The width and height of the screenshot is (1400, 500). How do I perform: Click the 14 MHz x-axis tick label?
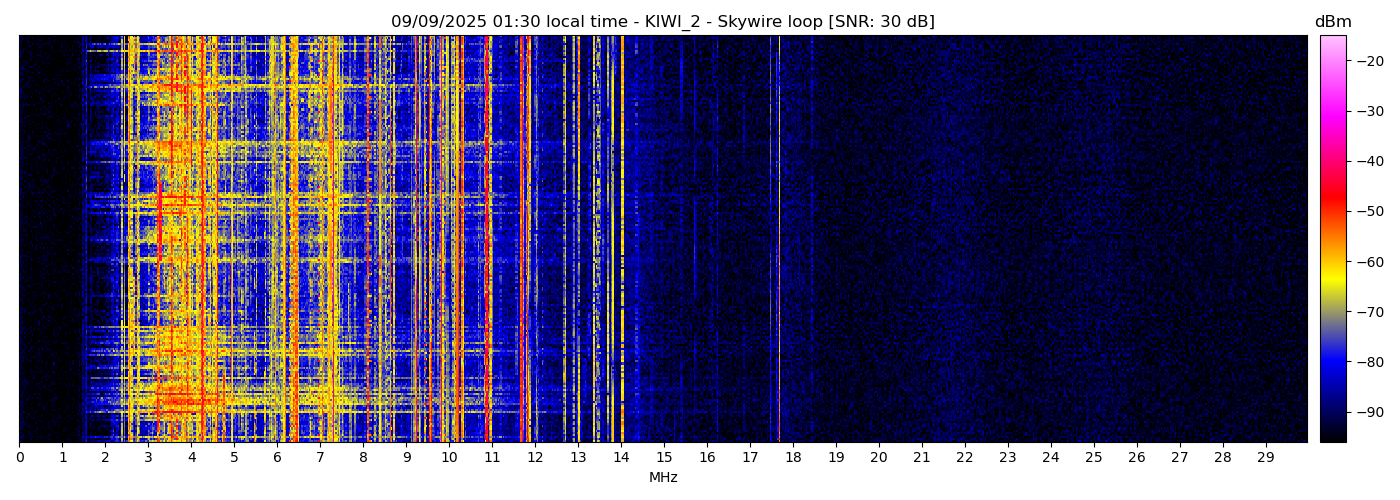click(621, 458)
